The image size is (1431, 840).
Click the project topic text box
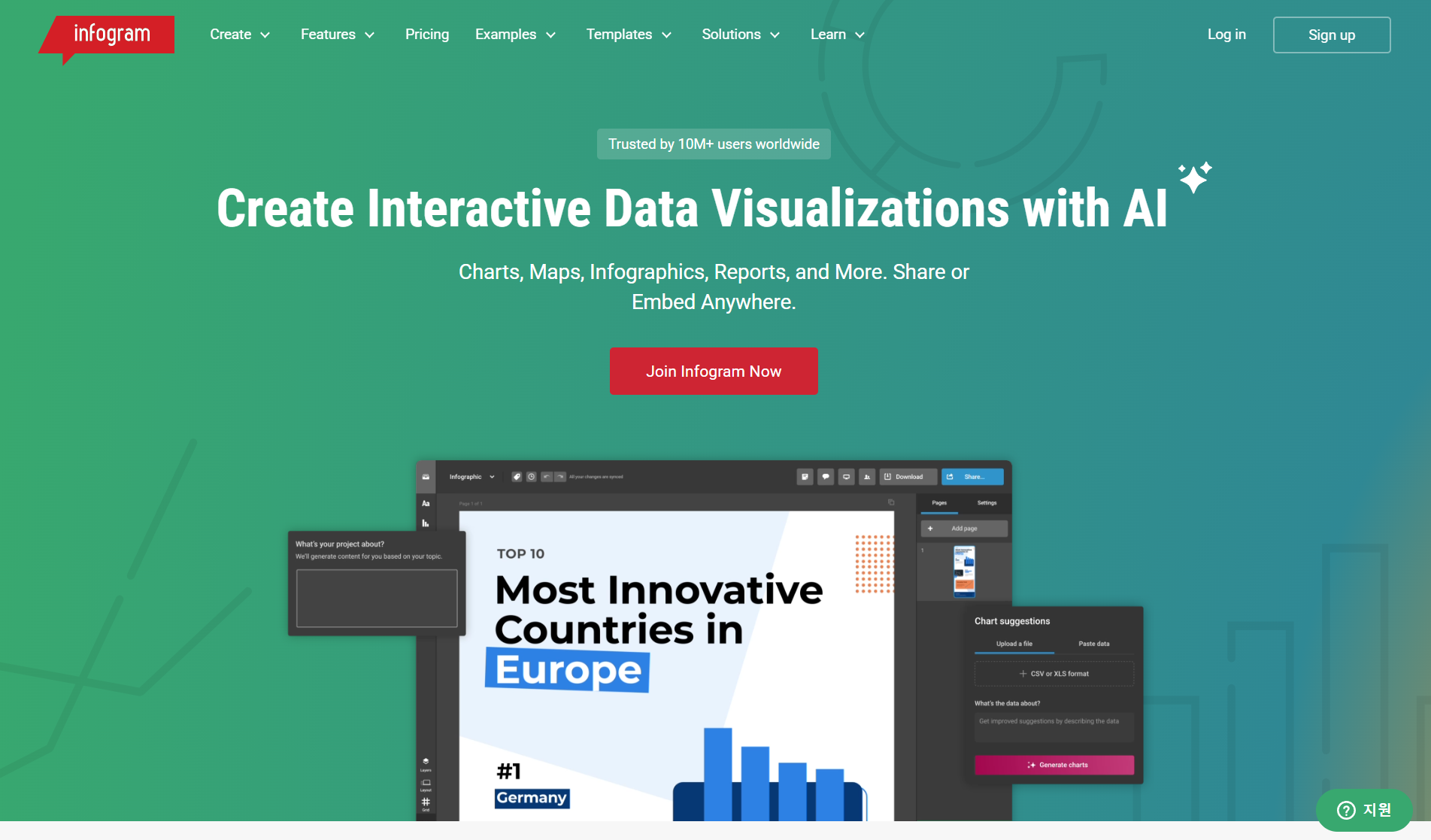[x=377, y=598]
